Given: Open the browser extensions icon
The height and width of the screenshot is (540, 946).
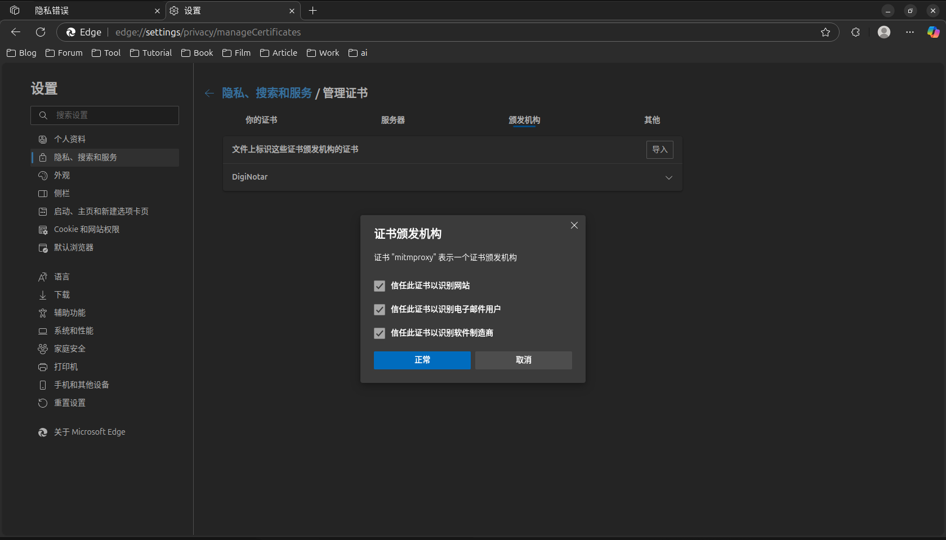Looking at the screenshot, I should 855,32.
